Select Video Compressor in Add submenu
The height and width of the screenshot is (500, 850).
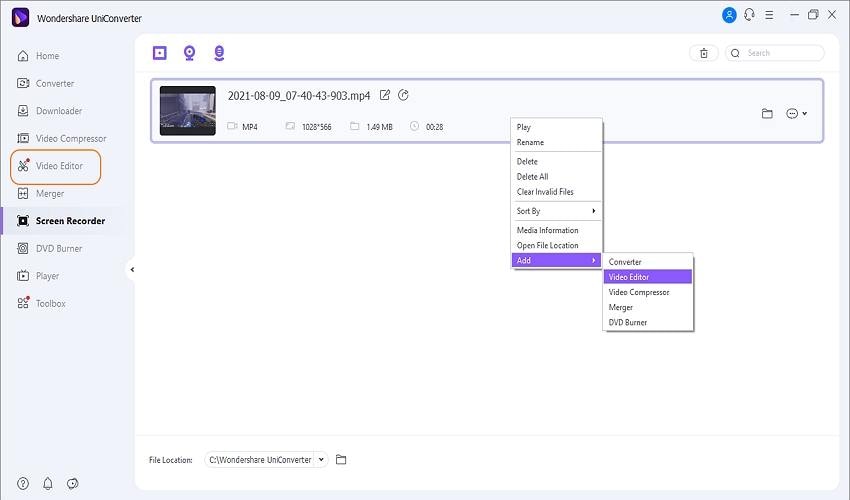(648, 292)
